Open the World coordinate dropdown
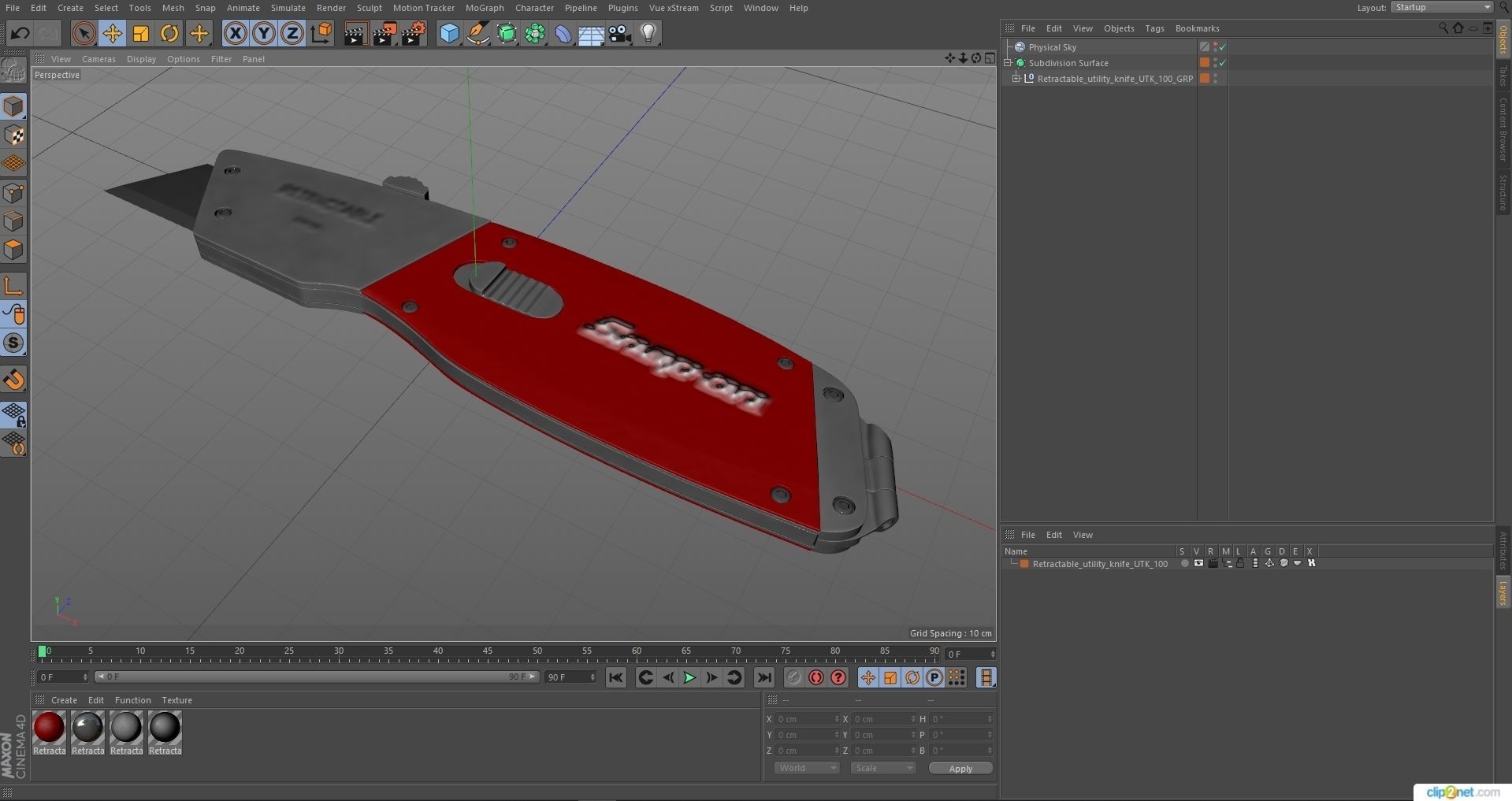1512x801 pixels. click(807, 768)
